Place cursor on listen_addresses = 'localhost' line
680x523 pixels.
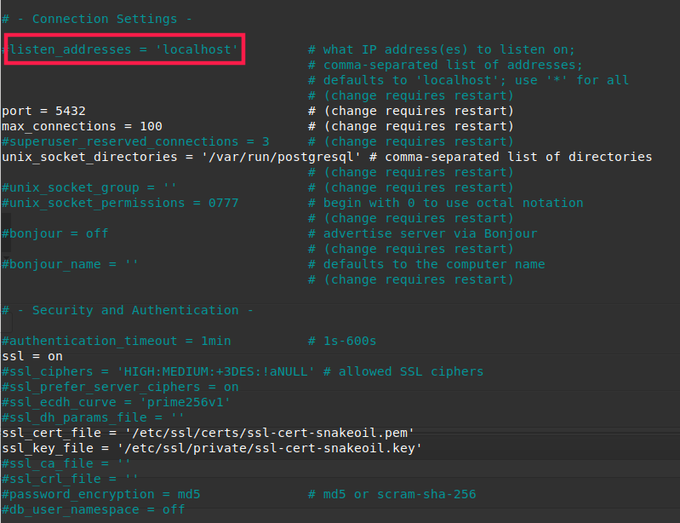coord(120,49)
